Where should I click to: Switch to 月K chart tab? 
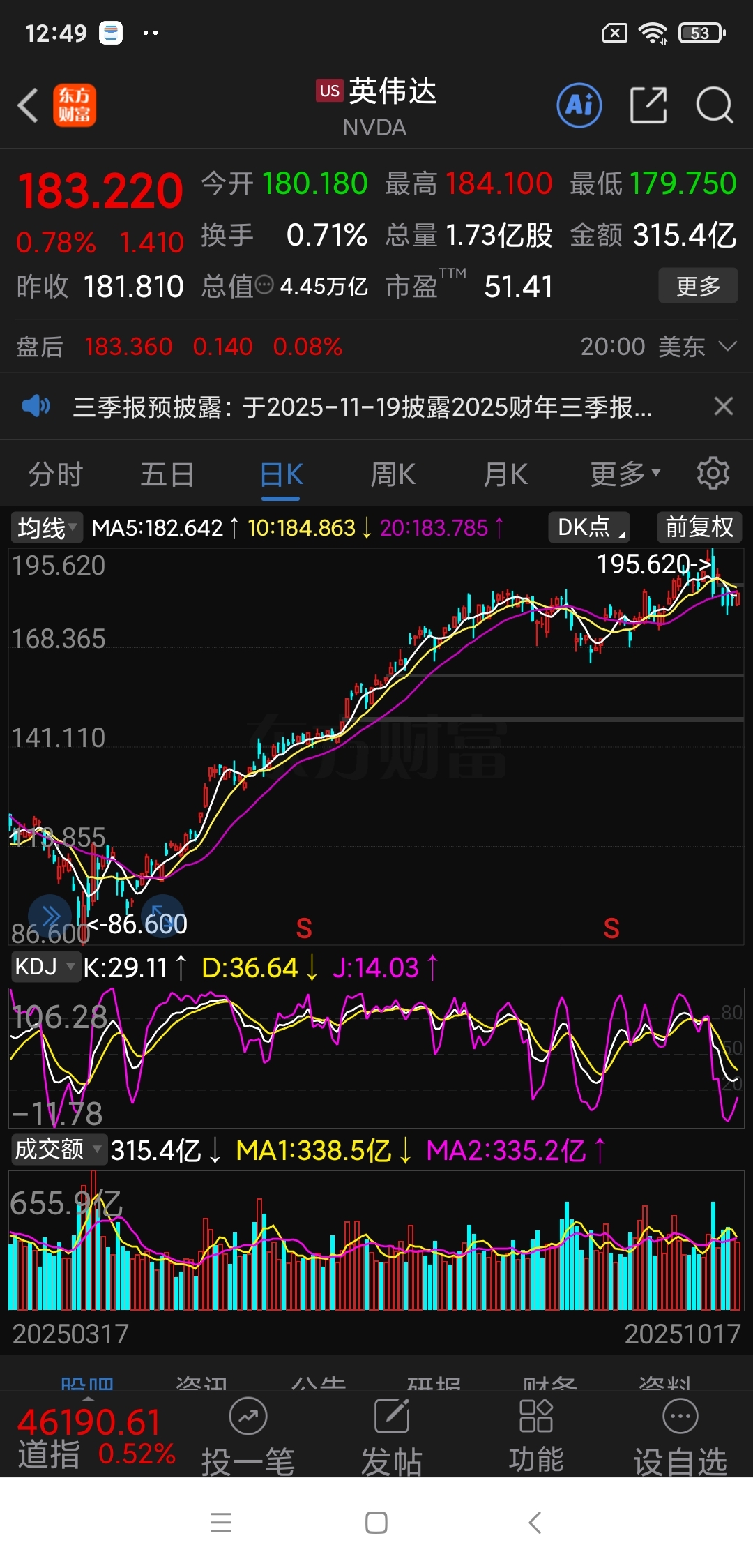(x=506, y=474)
